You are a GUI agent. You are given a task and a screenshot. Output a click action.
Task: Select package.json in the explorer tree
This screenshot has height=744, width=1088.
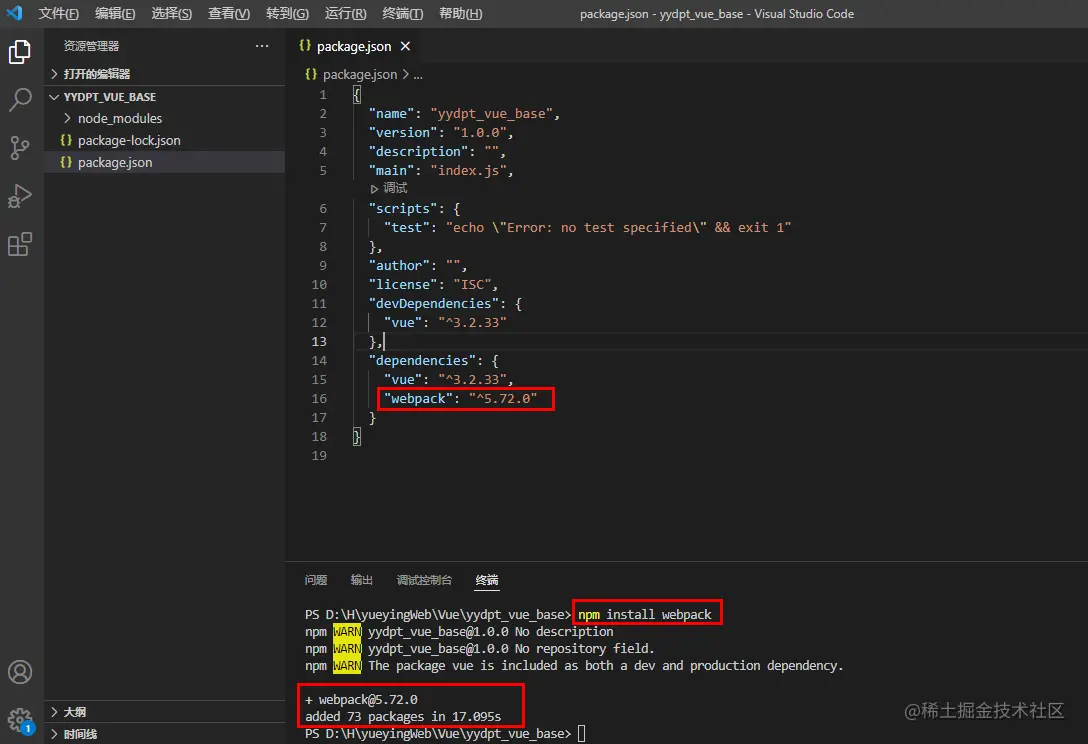coord(115,162)
